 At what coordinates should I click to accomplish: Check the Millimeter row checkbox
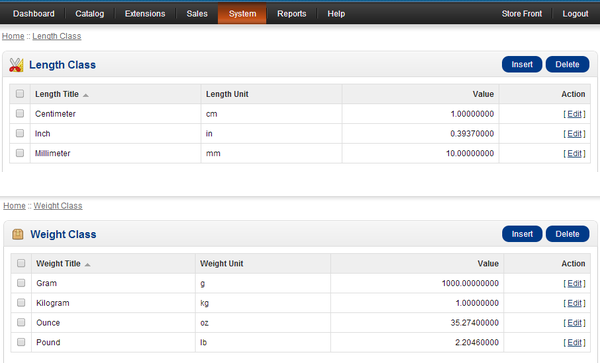[x=20, y=153]
